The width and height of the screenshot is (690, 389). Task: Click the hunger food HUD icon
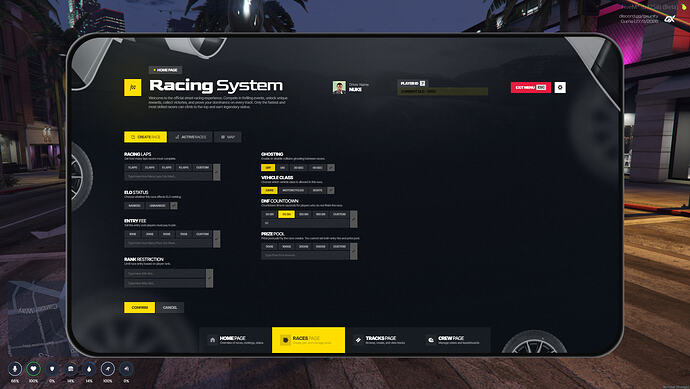70,369
